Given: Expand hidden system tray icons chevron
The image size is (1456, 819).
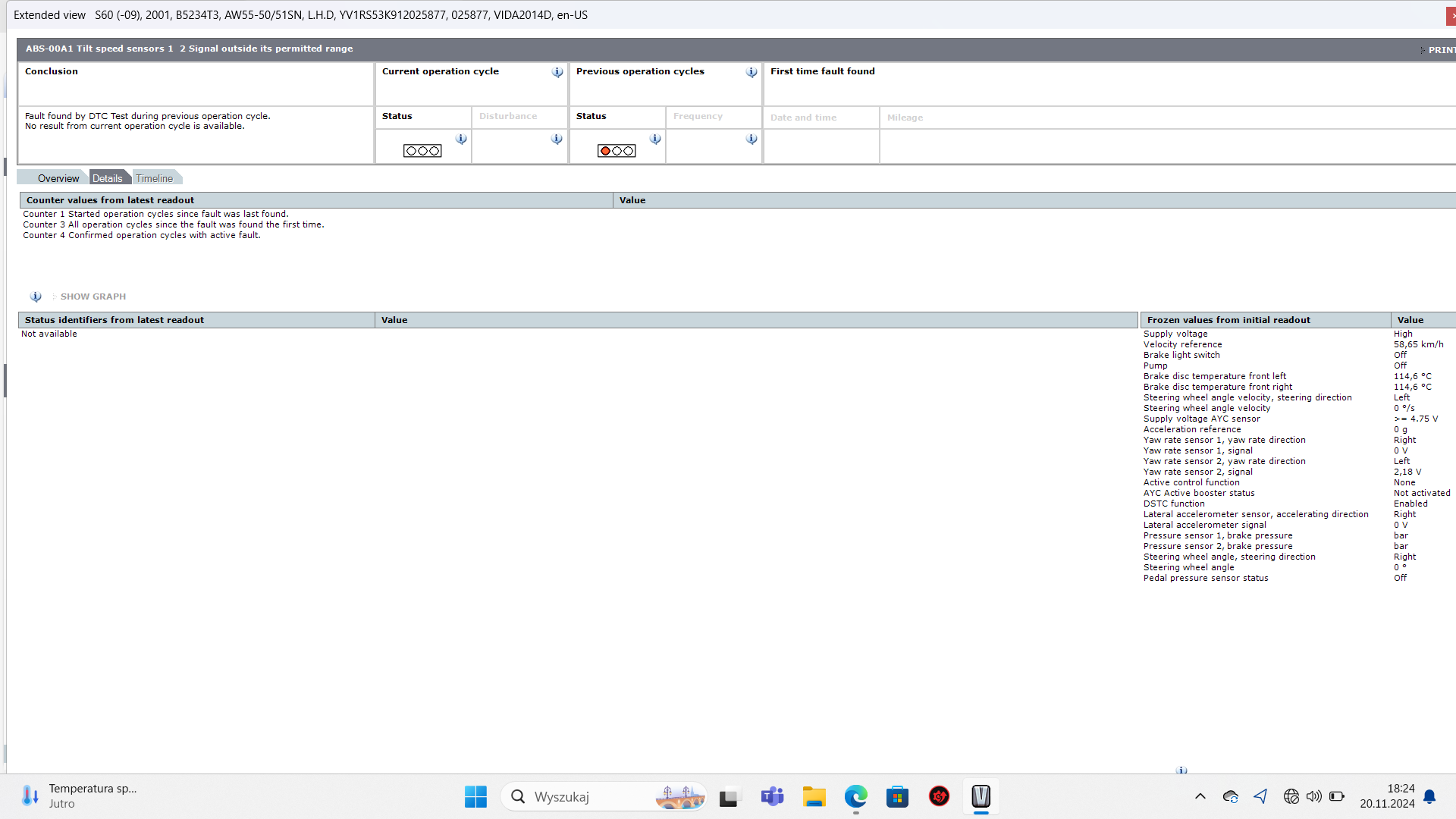Looking at the screenshot, I should coord(1200,796).
